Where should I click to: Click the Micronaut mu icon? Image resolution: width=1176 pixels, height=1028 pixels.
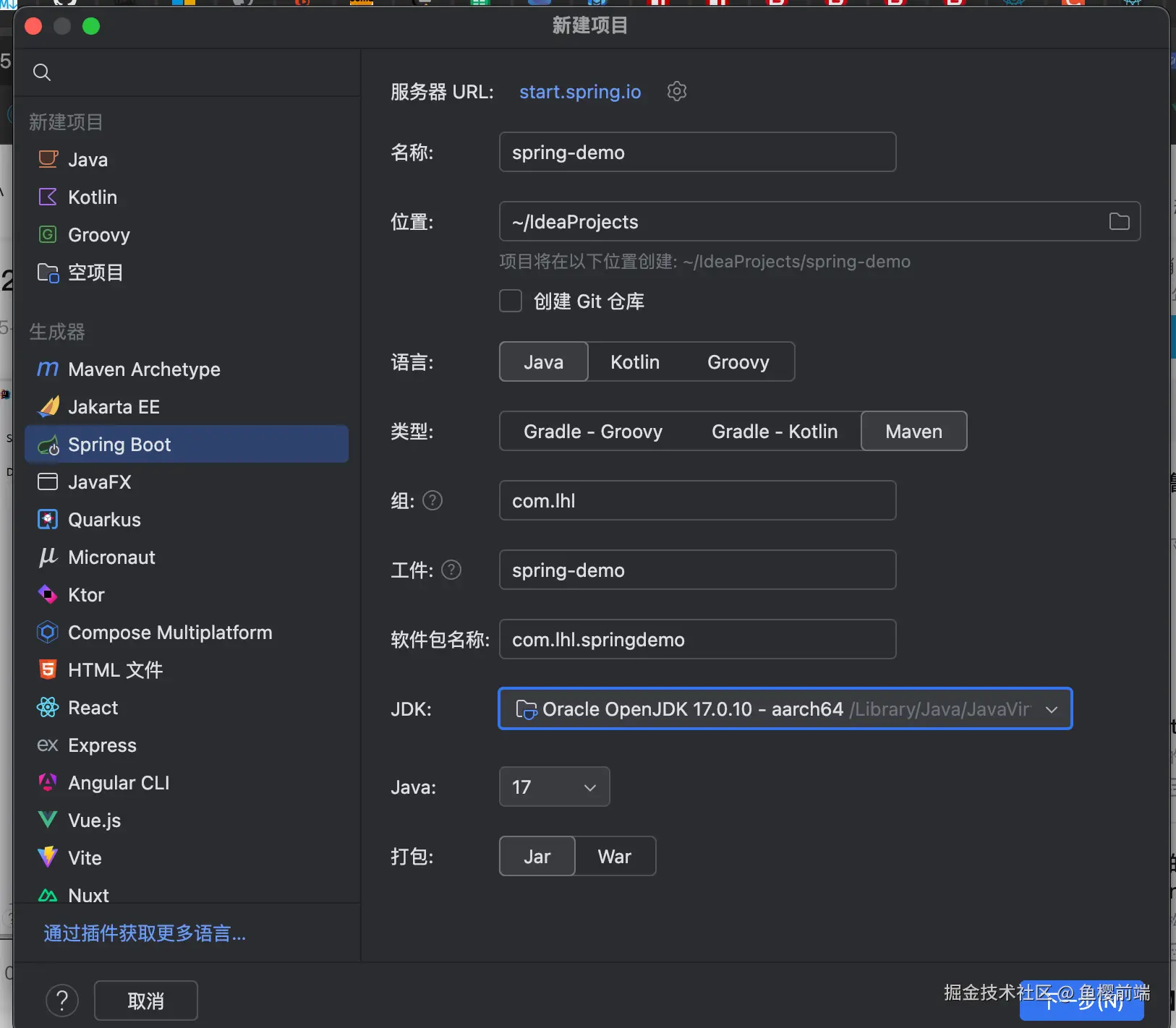click(48, 557)
